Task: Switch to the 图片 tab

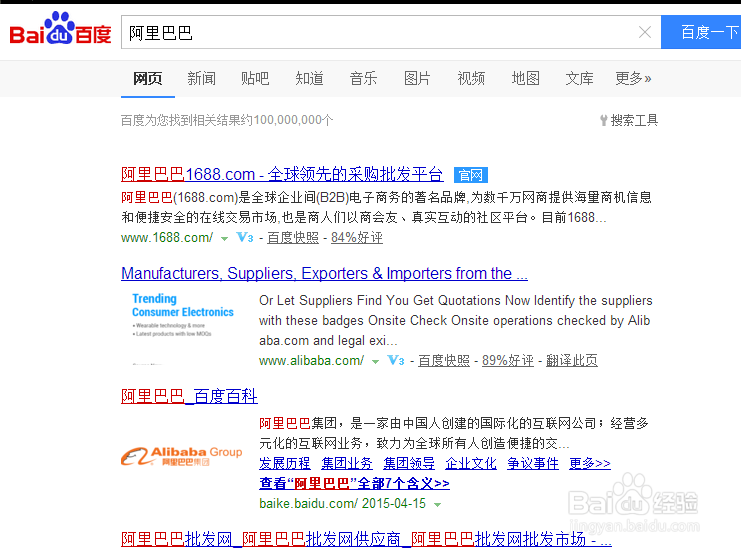Action: click(417, 78)
